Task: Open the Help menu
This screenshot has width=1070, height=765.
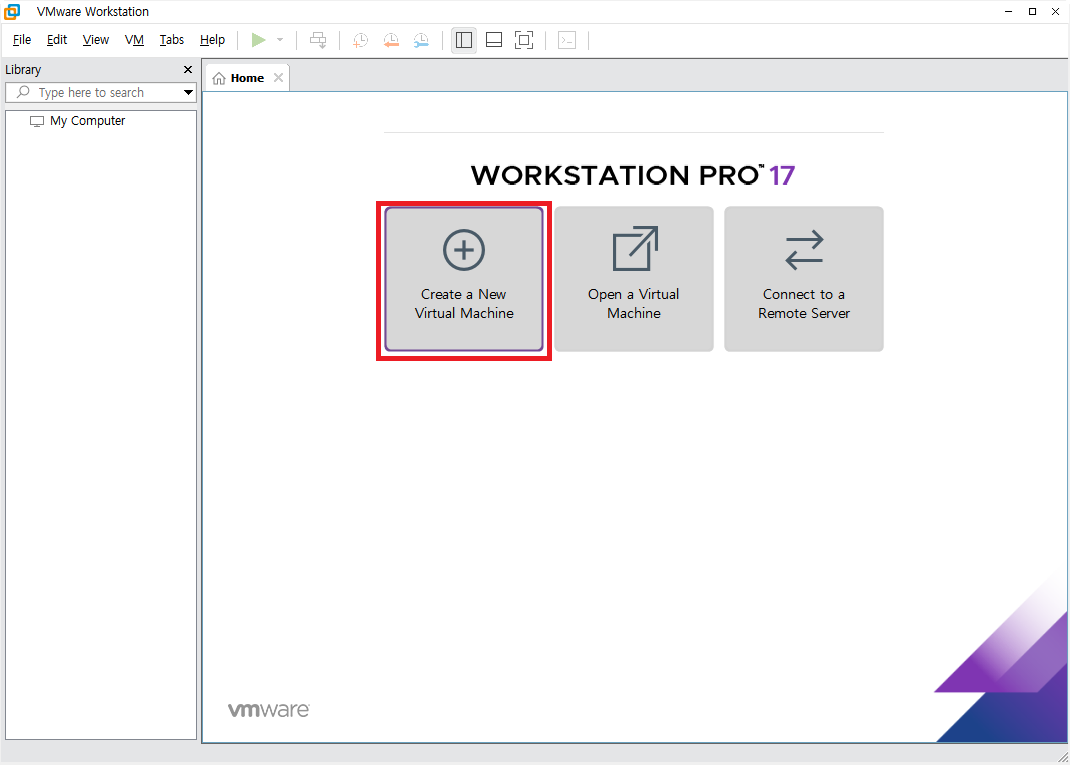Action: click(212, 40)
